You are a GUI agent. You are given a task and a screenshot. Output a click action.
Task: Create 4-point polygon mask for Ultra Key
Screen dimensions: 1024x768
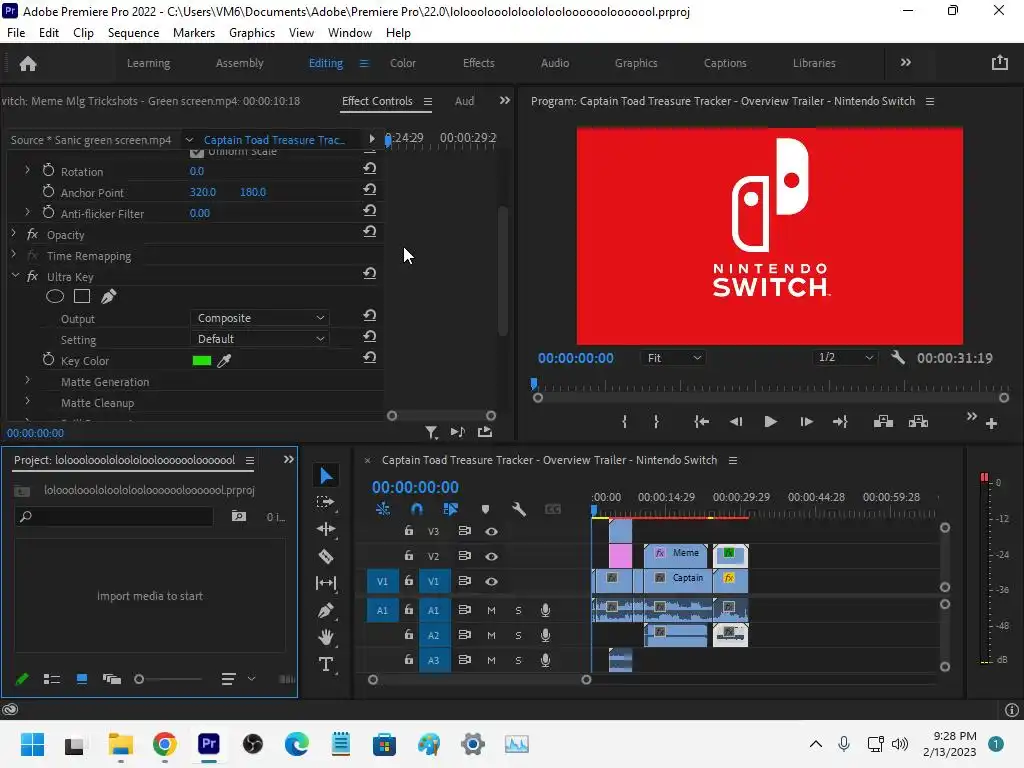82,297
